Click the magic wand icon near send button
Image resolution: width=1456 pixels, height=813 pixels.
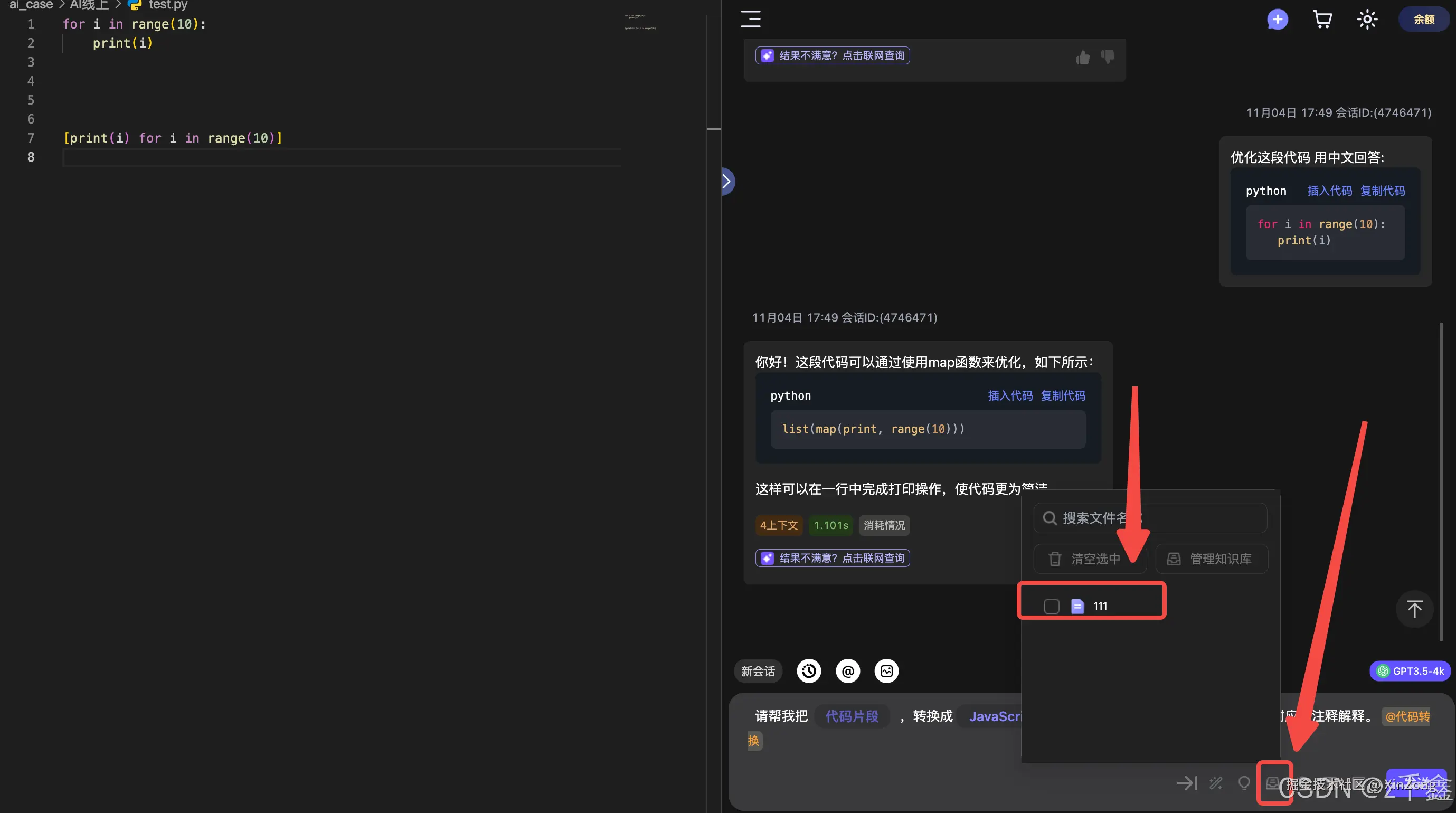click(1216, 783)
